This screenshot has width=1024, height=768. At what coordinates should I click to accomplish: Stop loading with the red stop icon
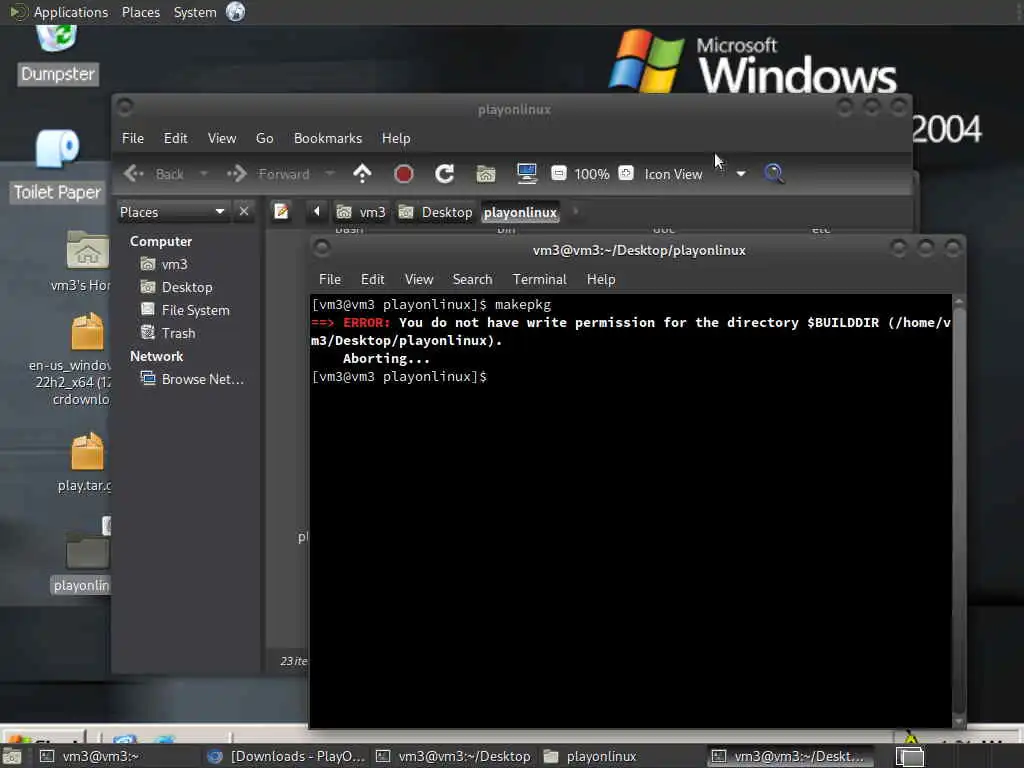pyautogui.click(x=404, y=174)
